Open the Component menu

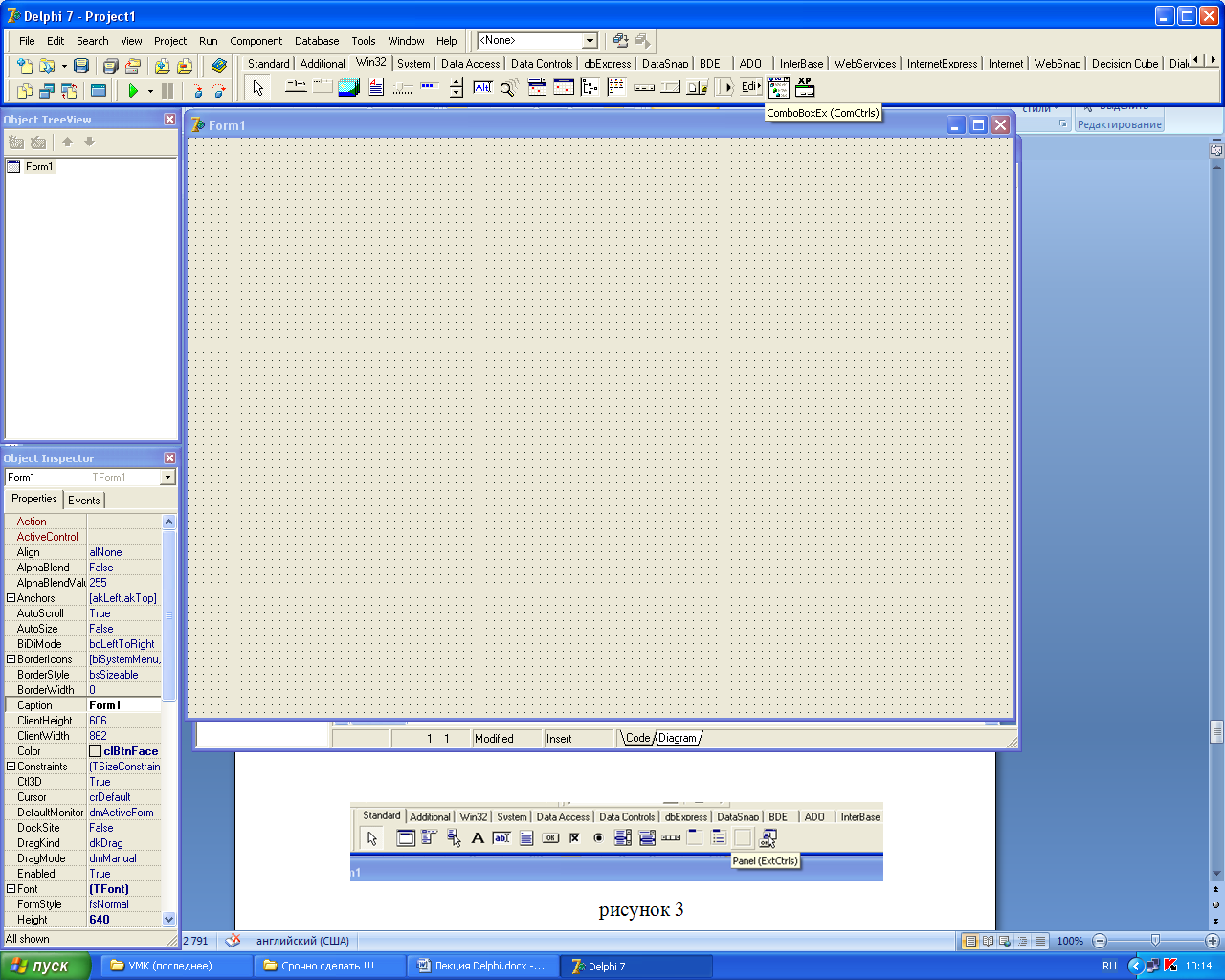(x=256, y=41)
